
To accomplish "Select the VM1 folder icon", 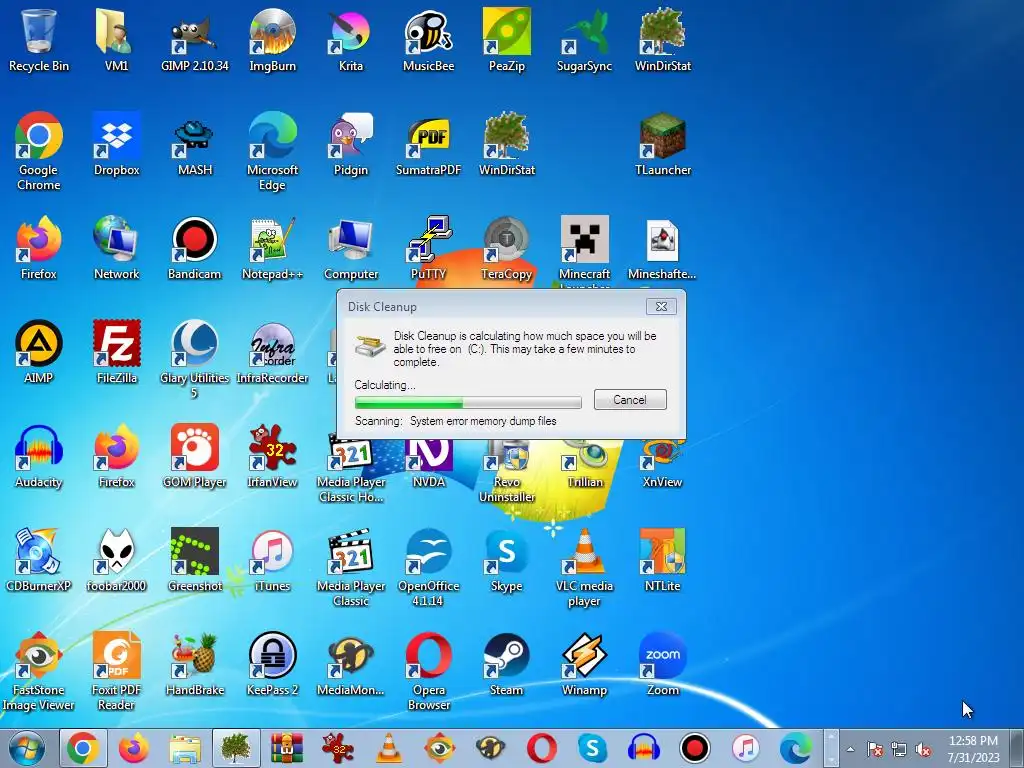I will click(x=116, y=40).
